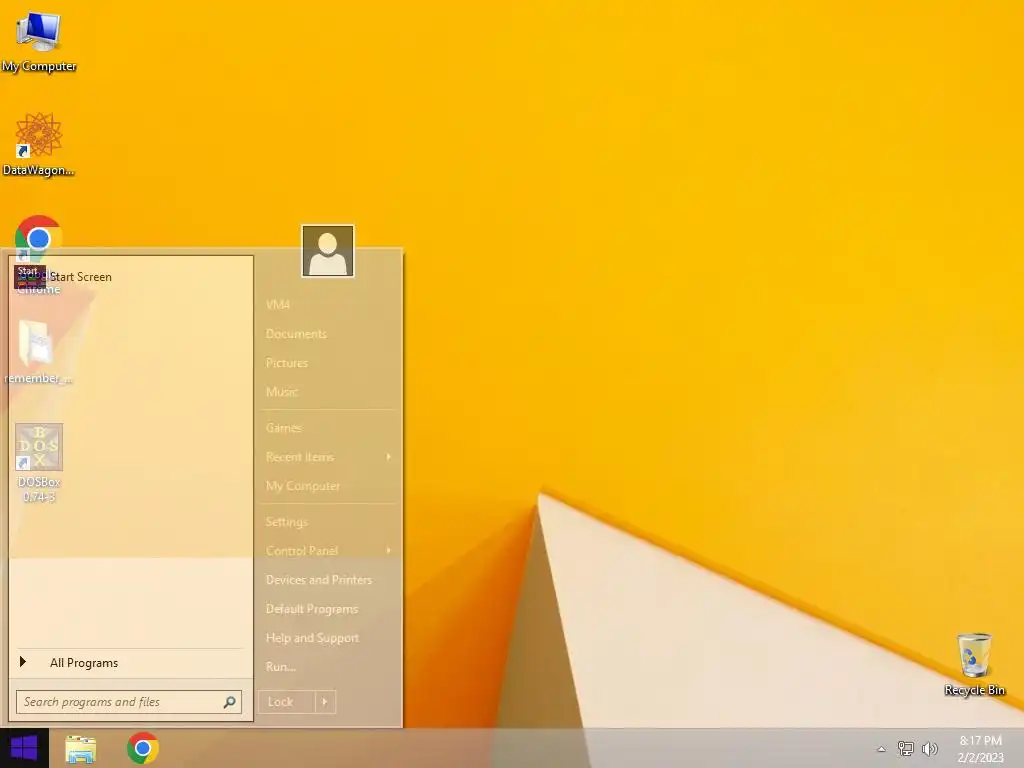Select the DataWagon desktop shortcut
This screenshot has height=768, width=1024.
click(x=39, y=144)
